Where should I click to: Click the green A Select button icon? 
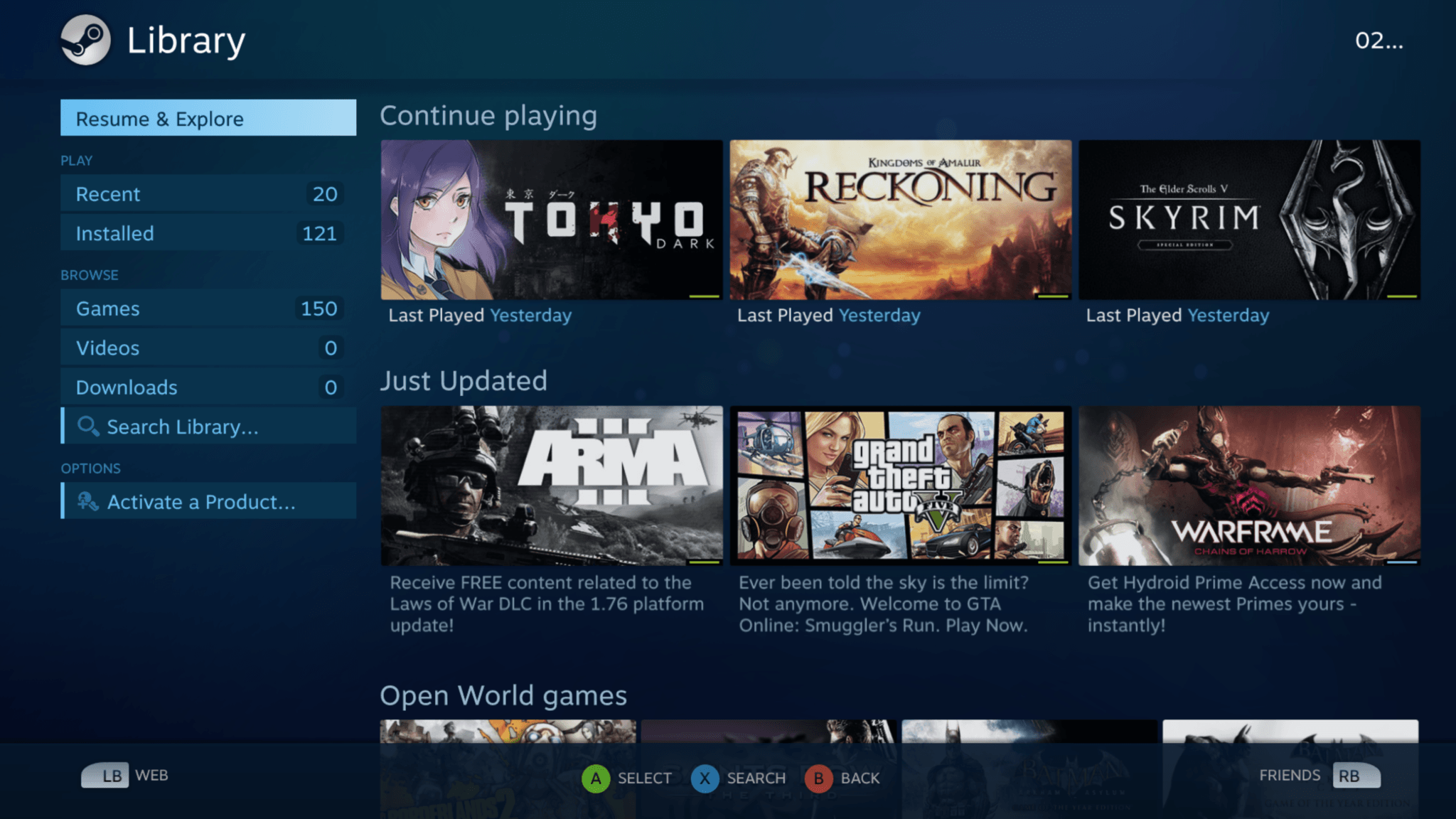click(596, 778)
